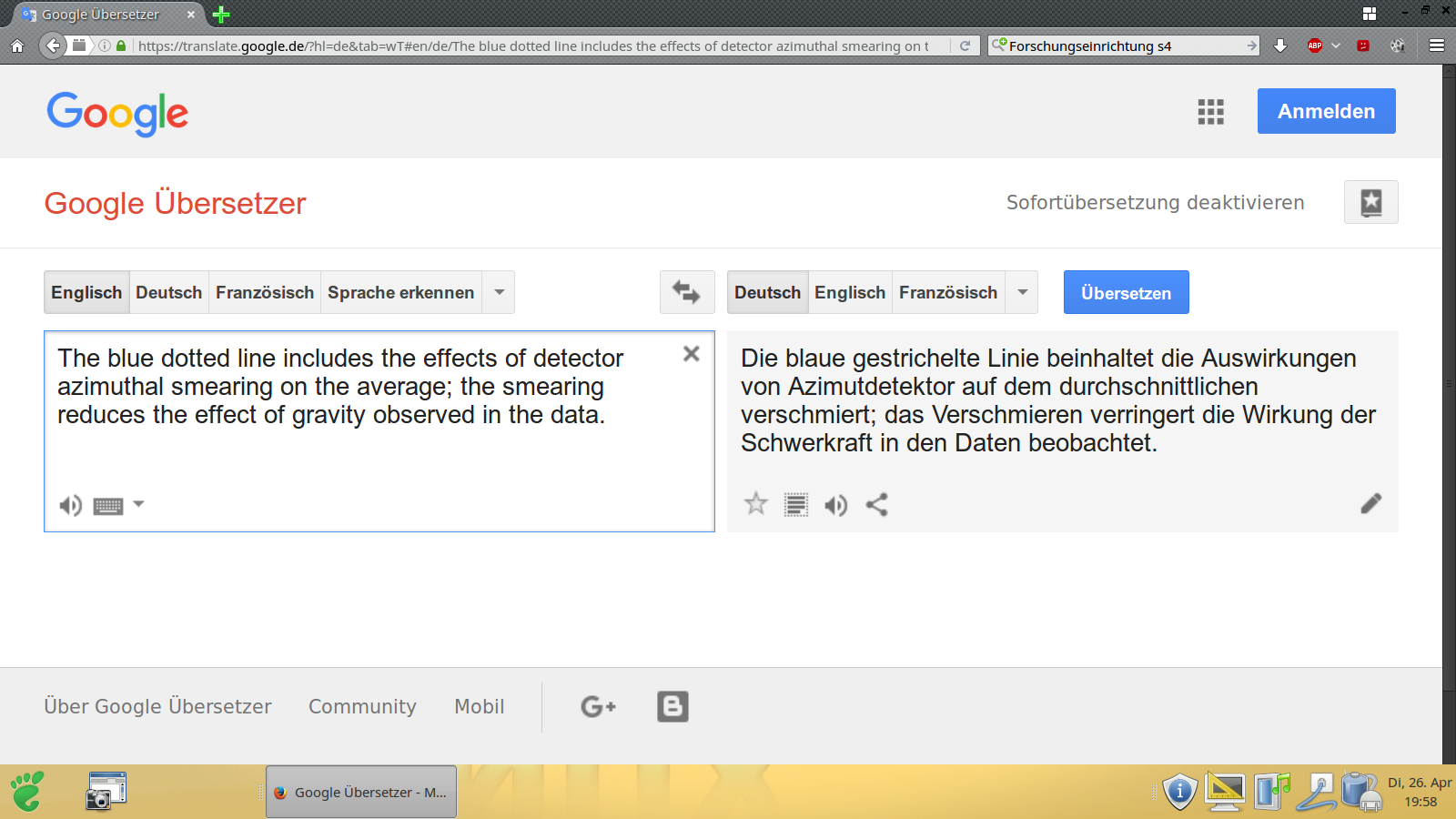The width and height of the screenshot is (1456, 819).
Task: Close the Google Übersetzer browser tab
Action: click(191, 15)
